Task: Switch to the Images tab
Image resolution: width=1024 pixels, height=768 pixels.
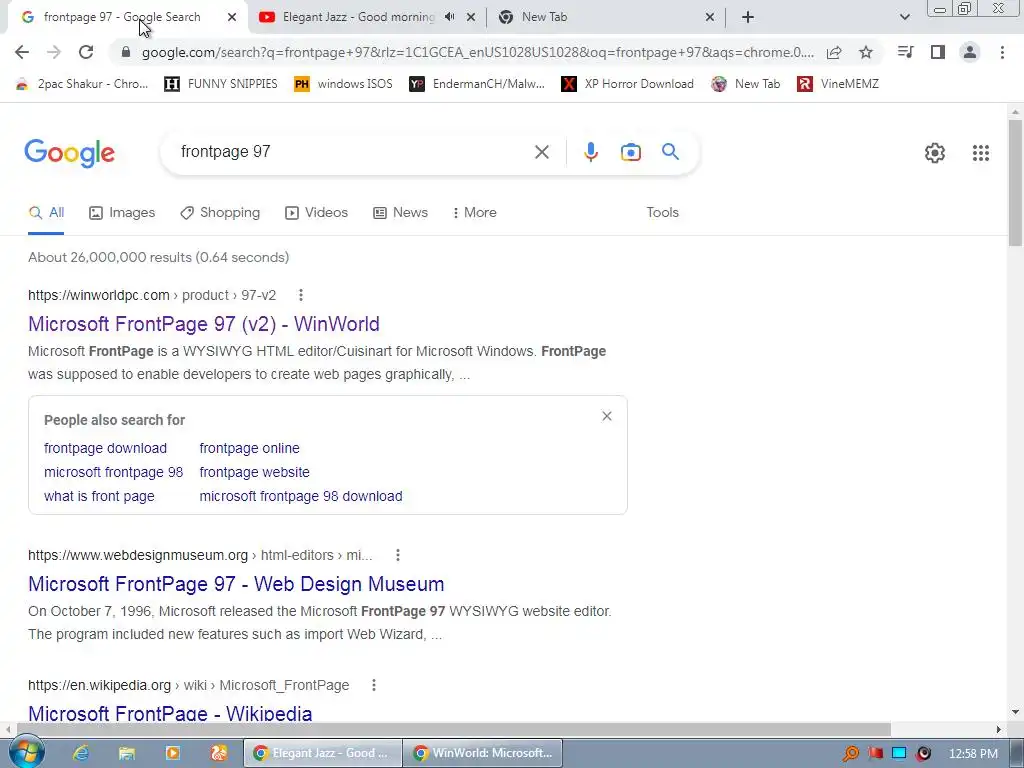Action: pyautogui.click(x=122, y=212)
